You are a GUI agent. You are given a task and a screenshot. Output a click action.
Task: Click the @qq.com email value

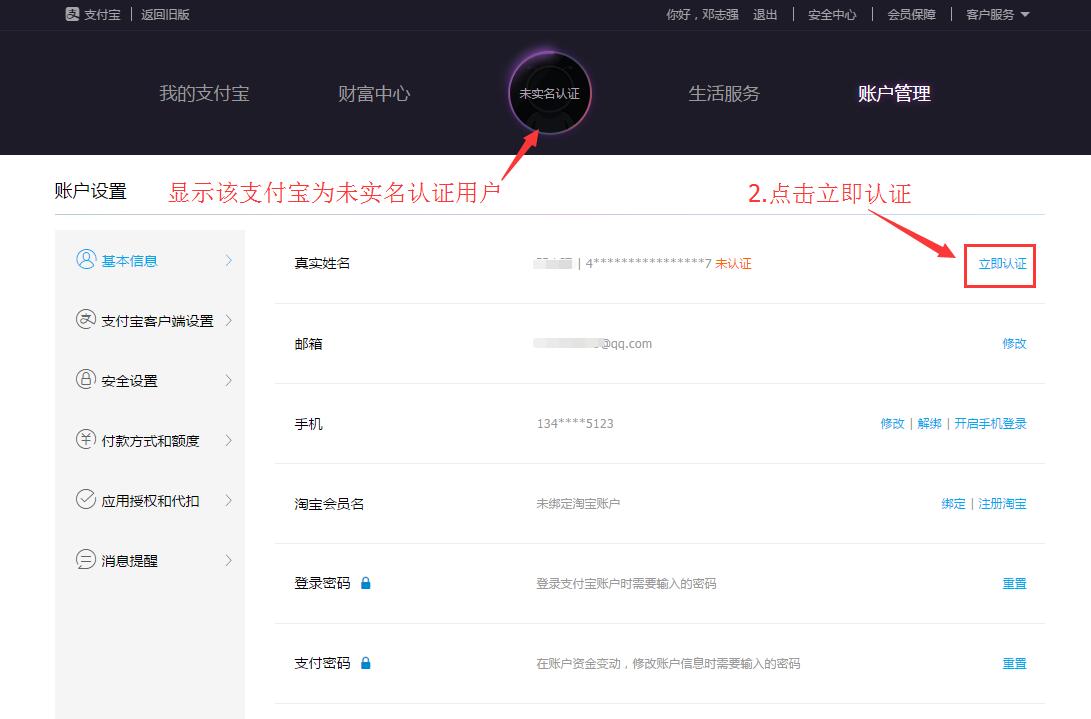pyautogui.click(x=593, y=343)
